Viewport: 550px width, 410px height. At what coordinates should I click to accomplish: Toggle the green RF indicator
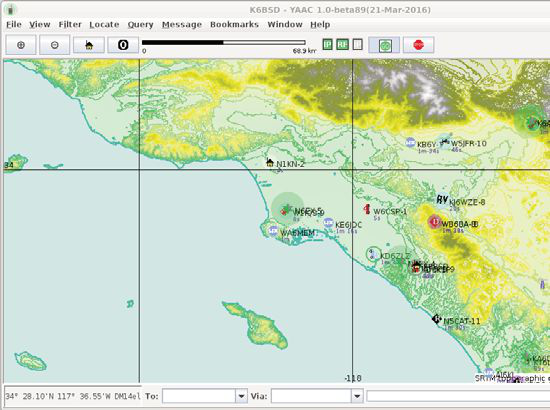[342, 45]
